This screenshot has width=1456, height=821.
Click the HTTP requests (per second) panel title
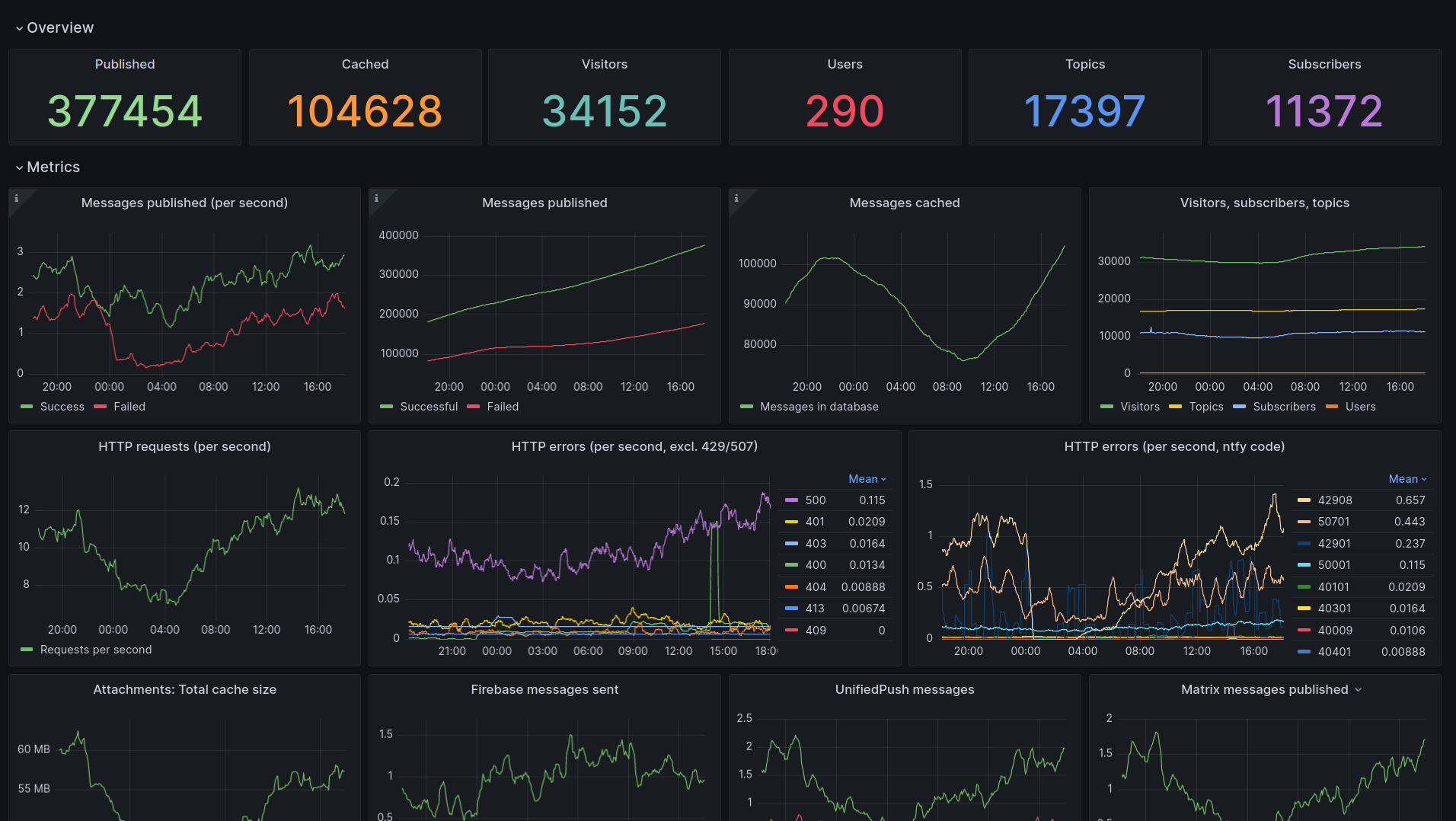(x=184, y=446)
